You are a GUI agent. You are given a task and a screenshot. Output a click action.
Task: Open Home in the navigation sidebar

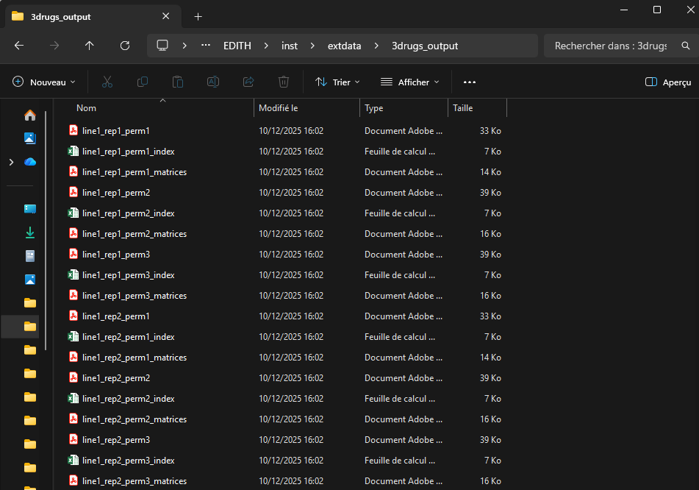tap(30, 115)
